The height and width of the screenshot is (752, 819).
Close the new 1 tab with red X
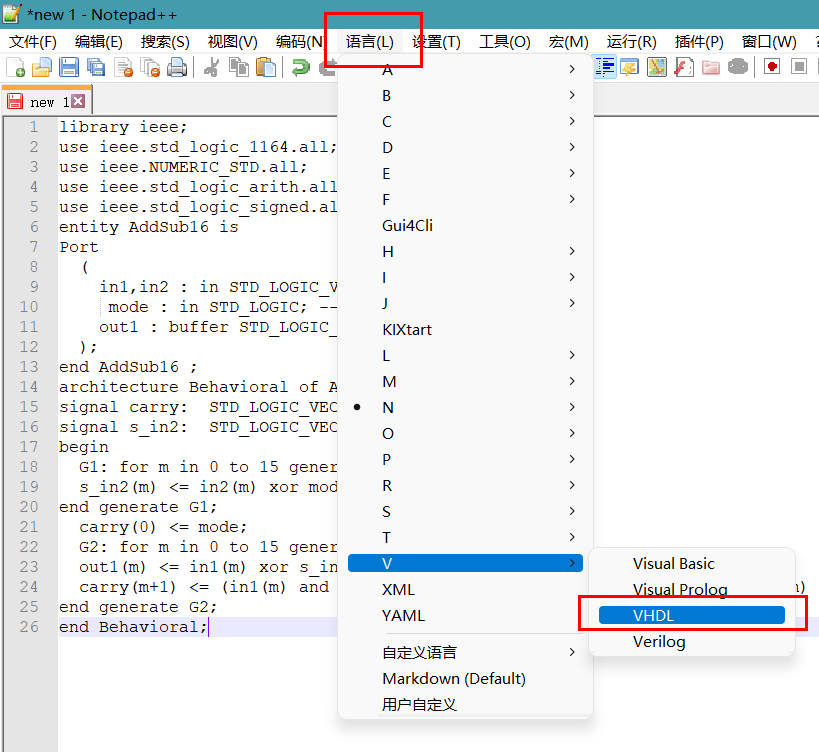[x=78, y=101]
